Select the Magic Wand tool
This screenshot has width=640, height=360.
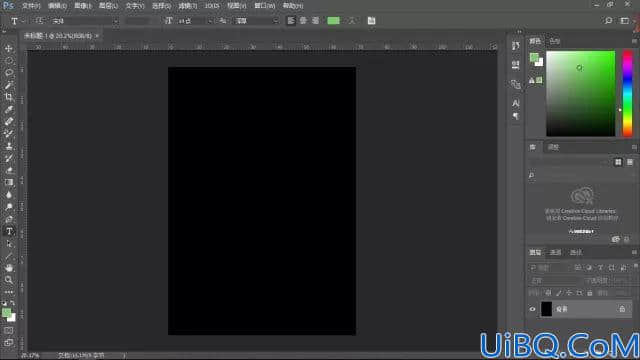tap(9, 85)
